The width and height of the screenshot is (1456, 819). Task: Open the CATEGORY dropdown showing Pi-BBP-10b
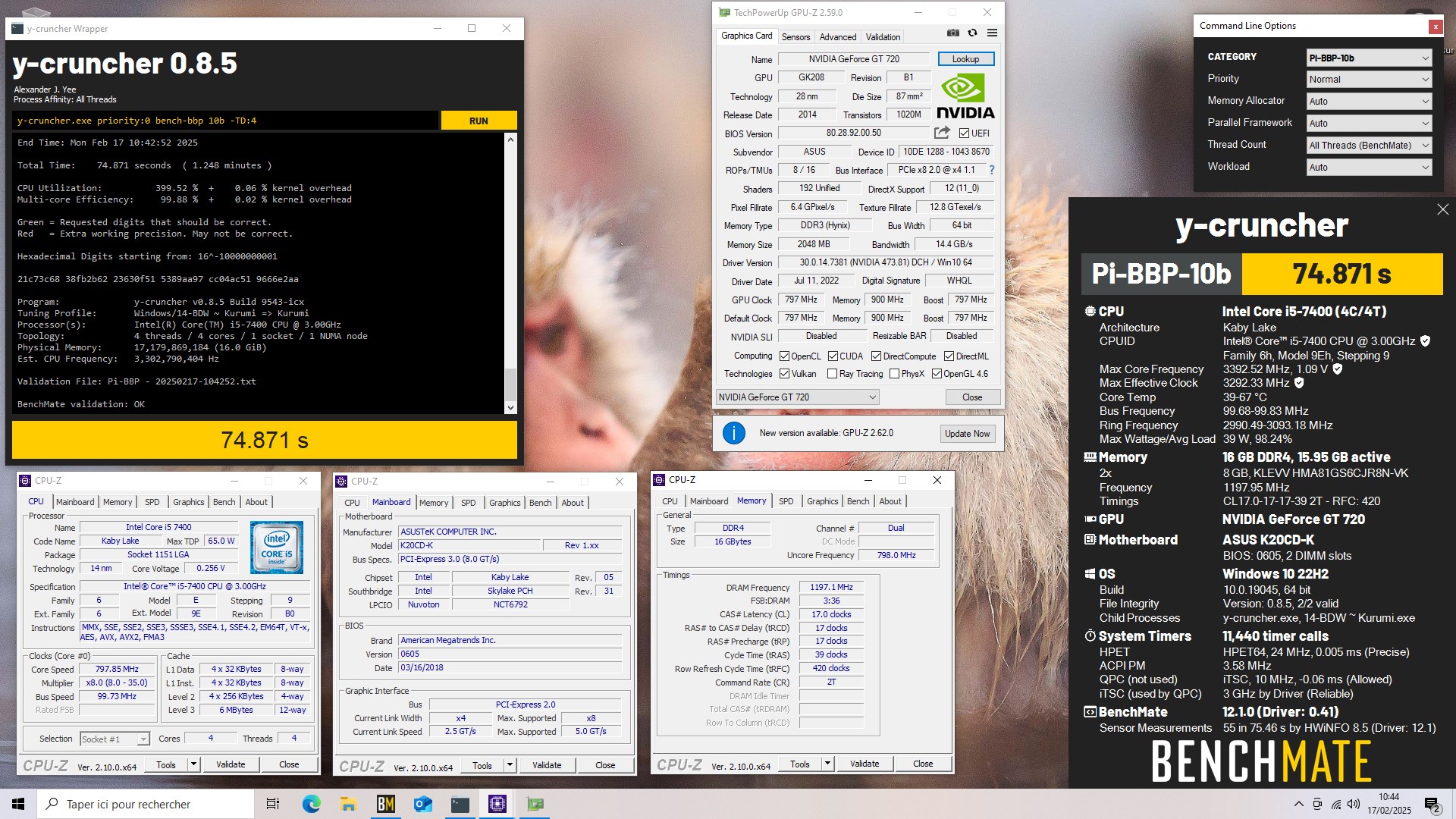(1370, 58)
